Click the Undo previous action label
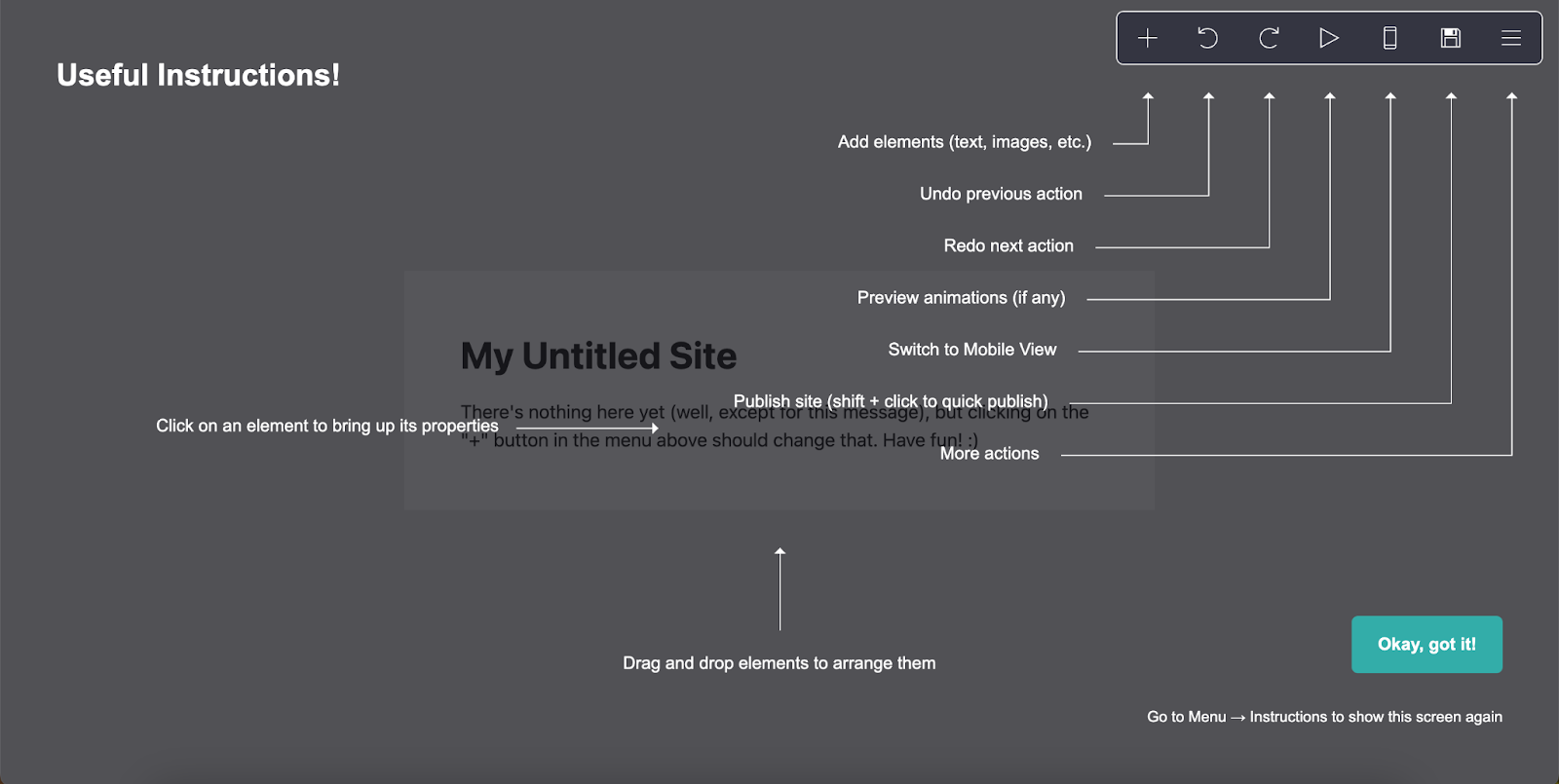This screenshot has height=784, width=1559. pos(1001,193)
